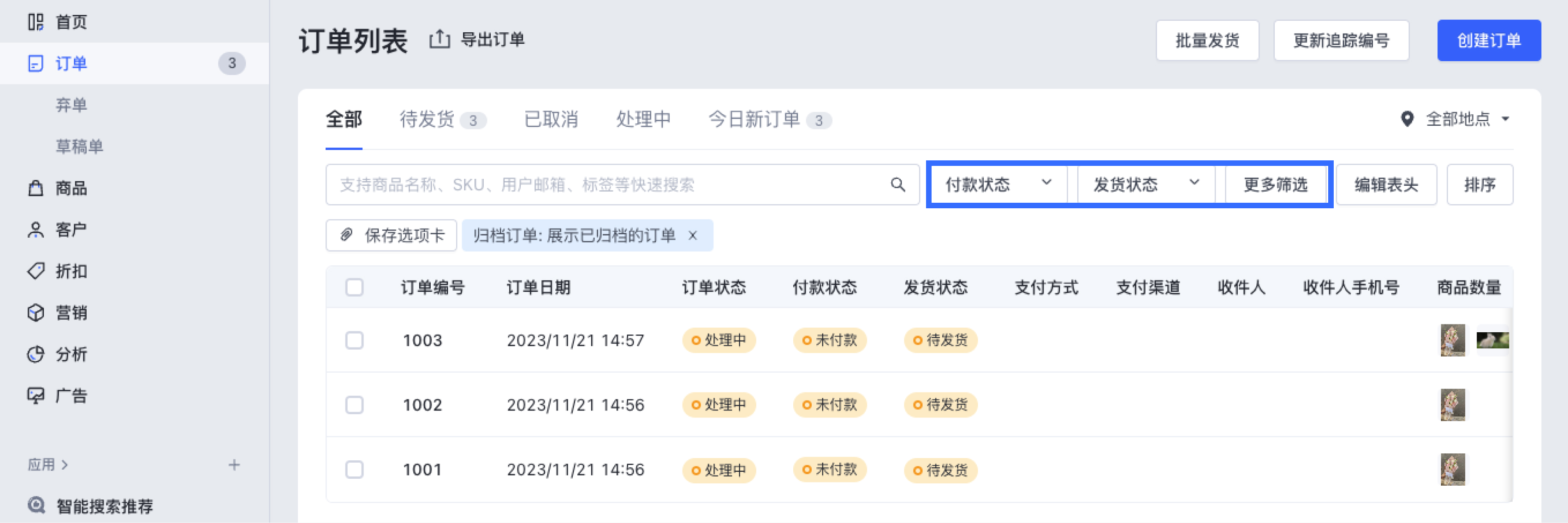1568x523 pixels.
Task: Tick the checkbox for order 1003
Action: pyautogui.click(x=354, y=340)
